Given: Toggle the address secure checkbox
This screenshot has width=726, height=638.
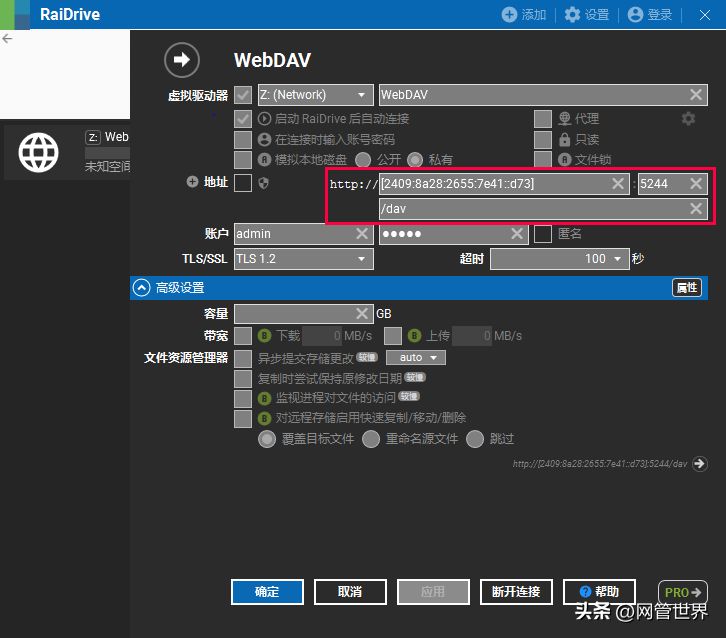Looking at the screenshot, I should coord(243,183).
